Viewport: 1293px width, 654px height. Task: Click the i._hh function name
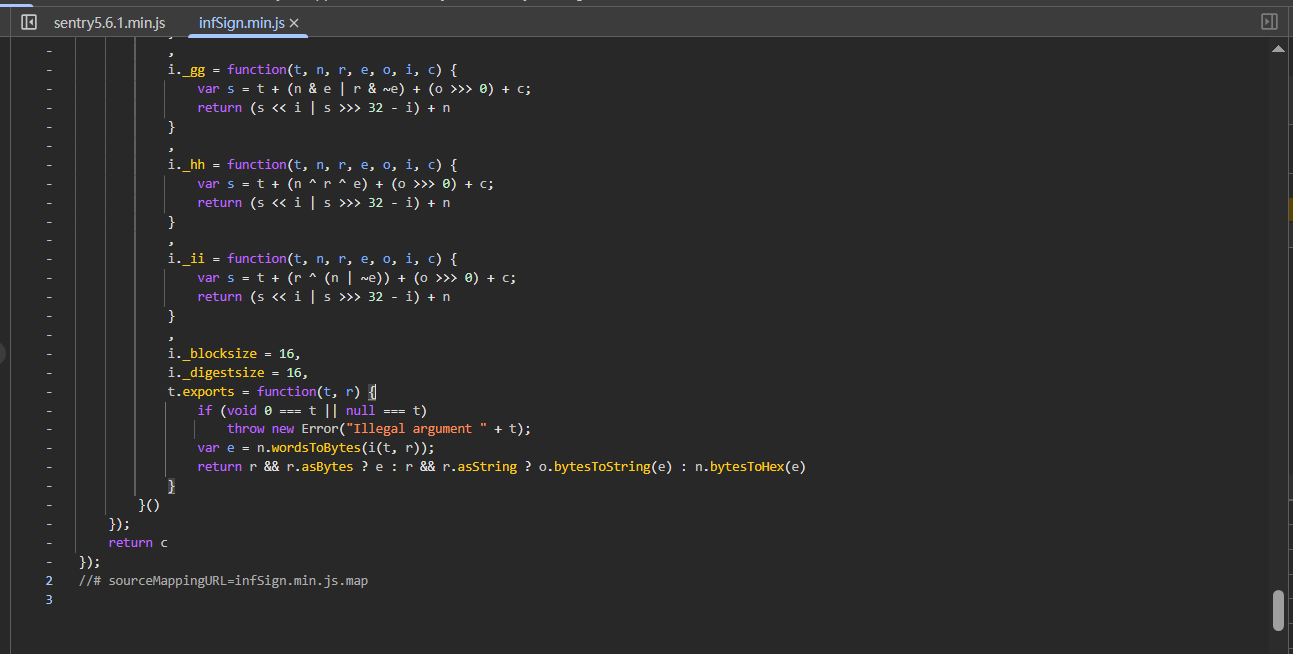coord(193,164)
